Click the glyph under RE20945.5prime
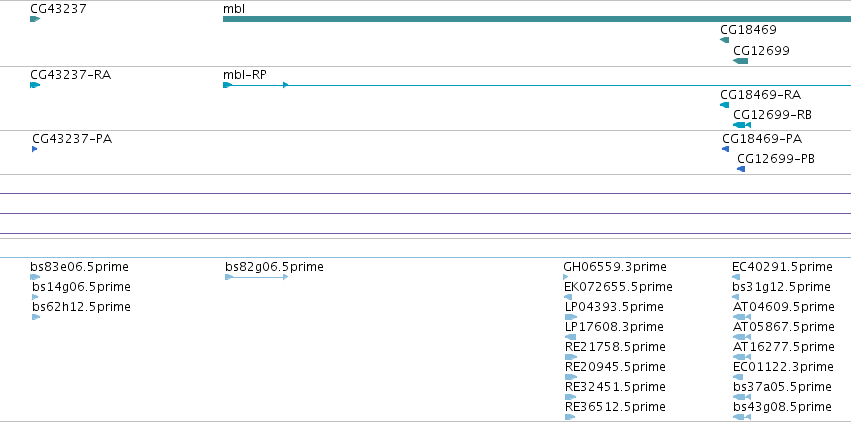 pyautogui.click(x=570, y=377)
